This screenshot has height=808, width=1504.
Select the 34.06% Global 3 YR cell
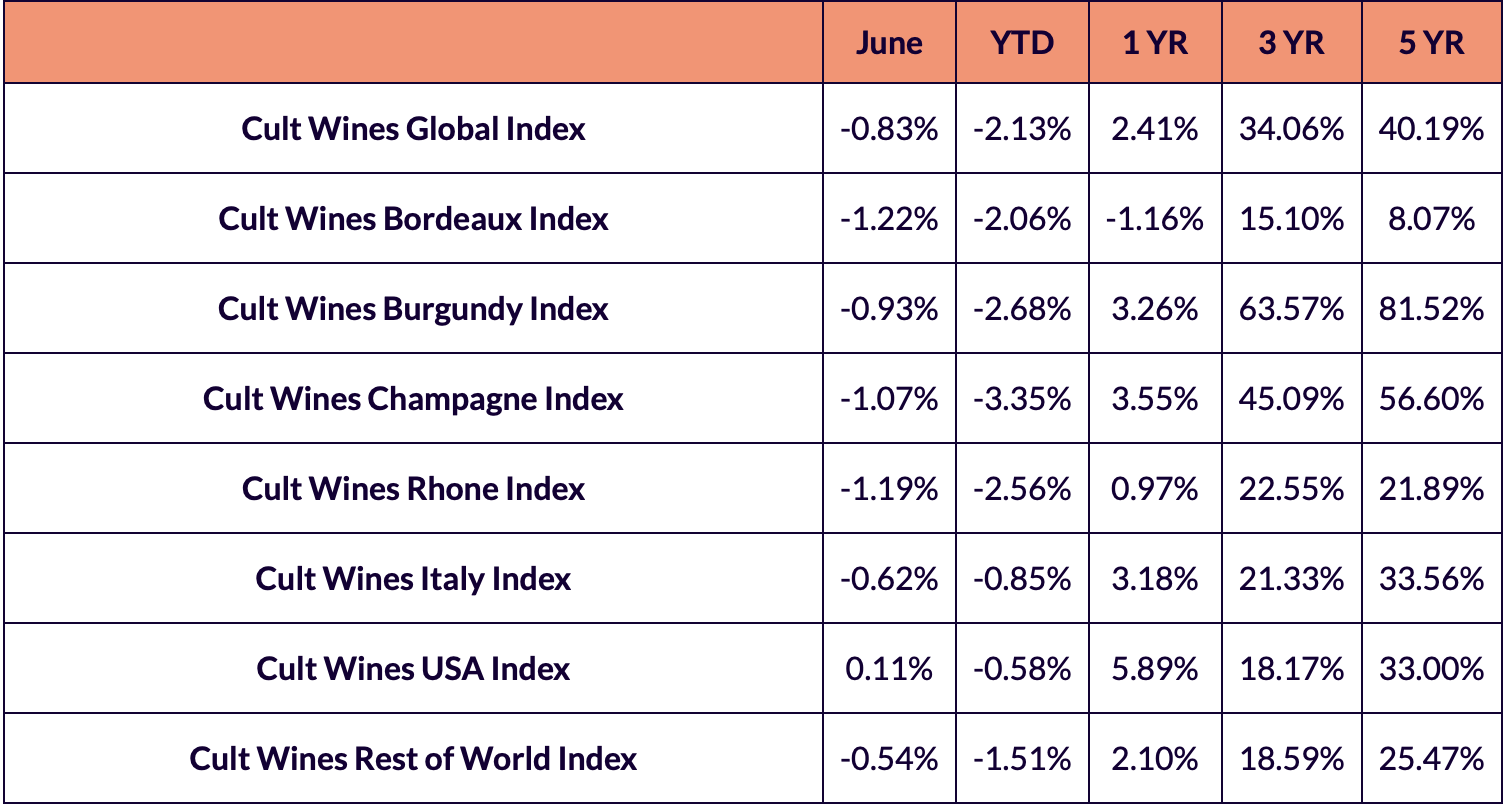point(1291,129)
